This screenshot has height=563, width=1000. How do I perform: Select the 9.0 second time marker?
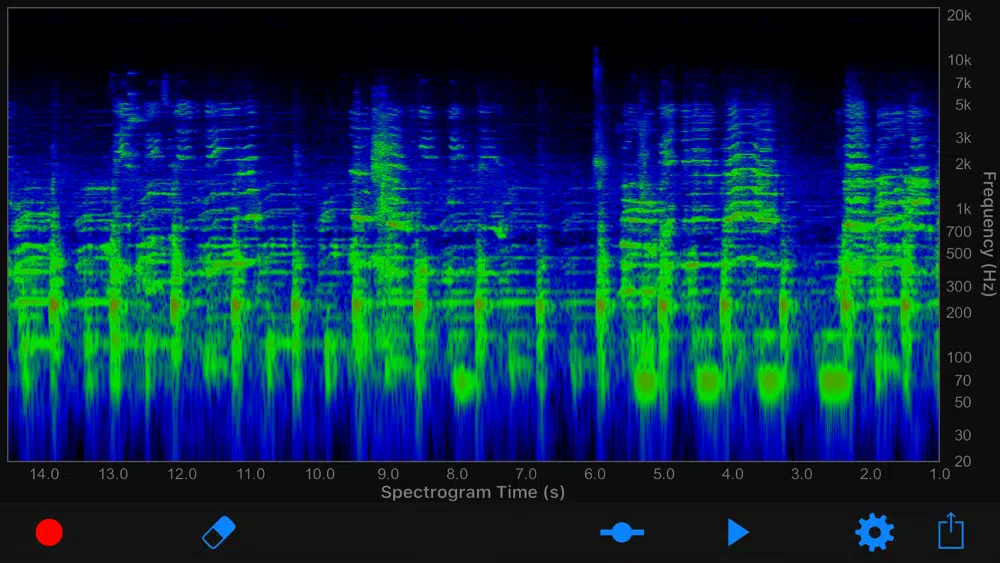click(388, 474)
